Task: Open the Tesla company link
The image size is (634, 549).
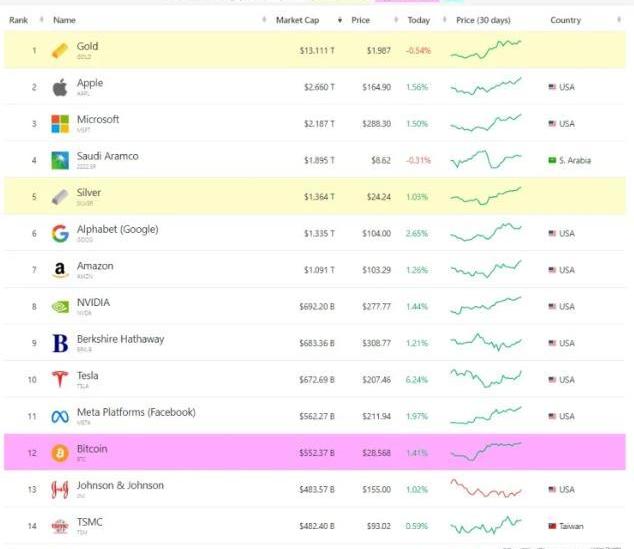Action: tap(87, 376)
